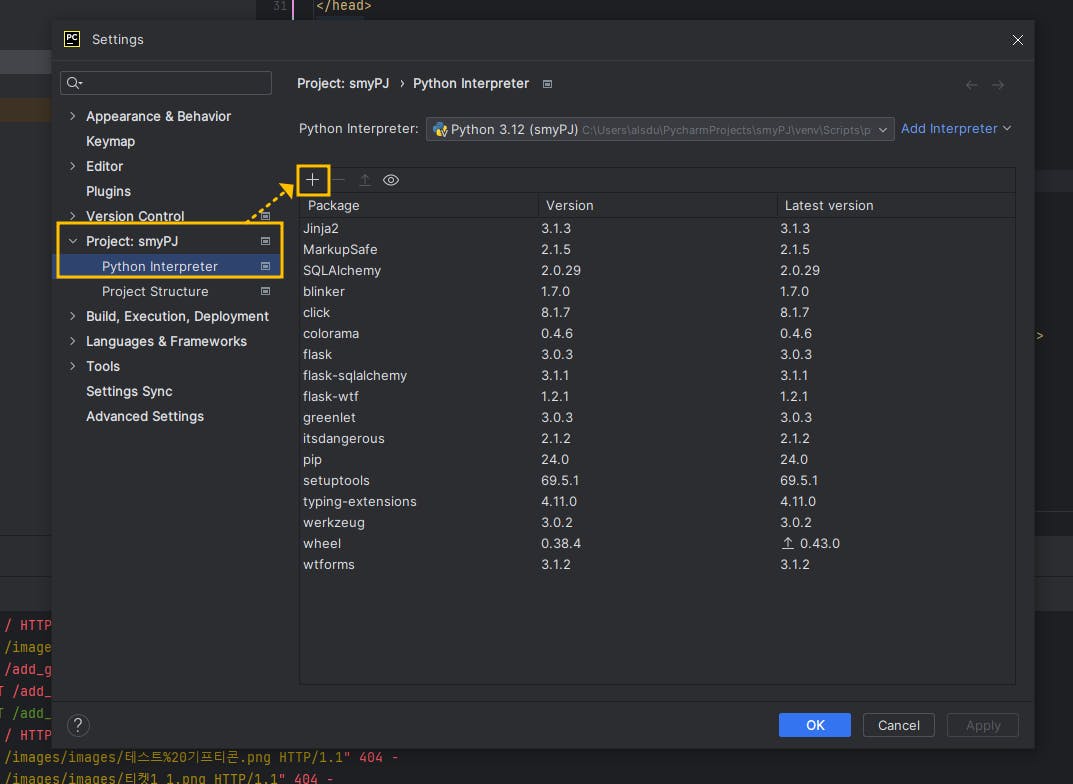Screen dimensions: 1073x784
Task: Select the blinker package row
Action: (x=657, y=291)
